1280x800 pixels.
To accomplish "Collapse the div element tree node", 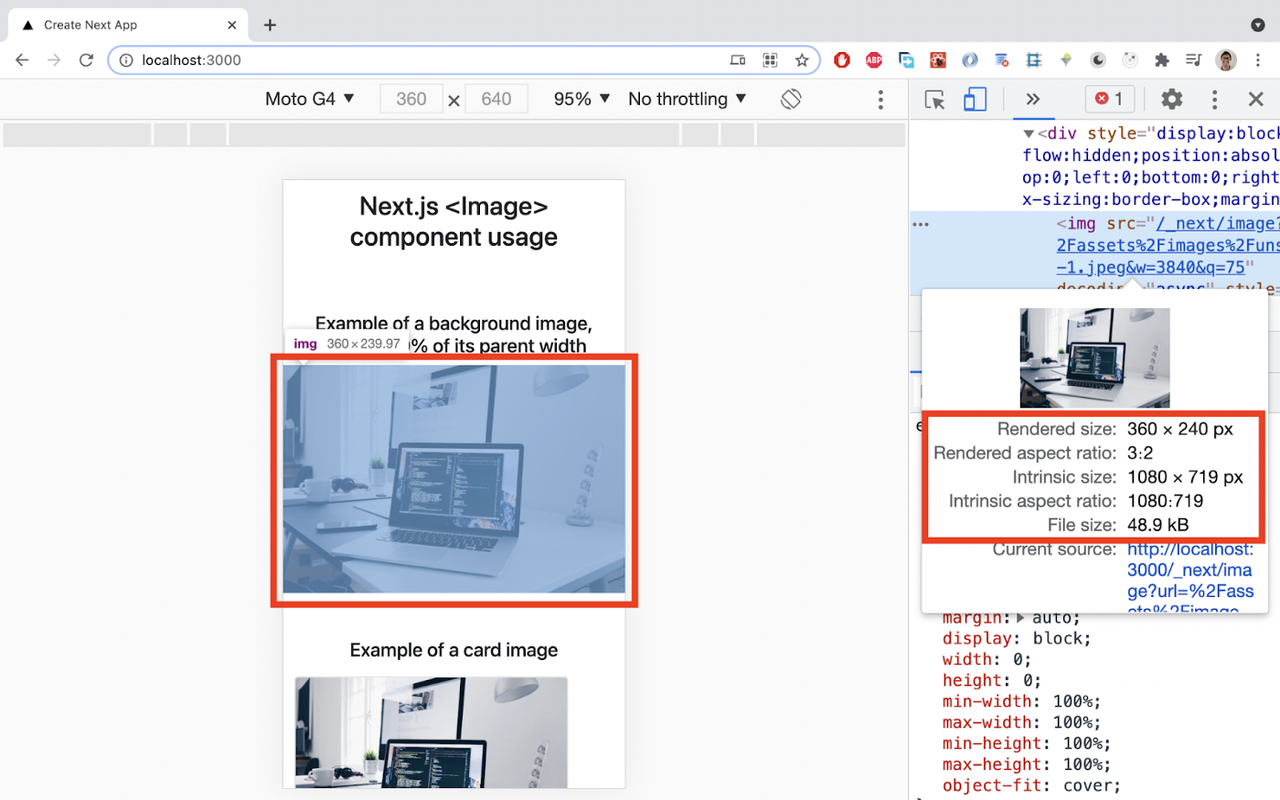I will click(x=1029, y=133).
